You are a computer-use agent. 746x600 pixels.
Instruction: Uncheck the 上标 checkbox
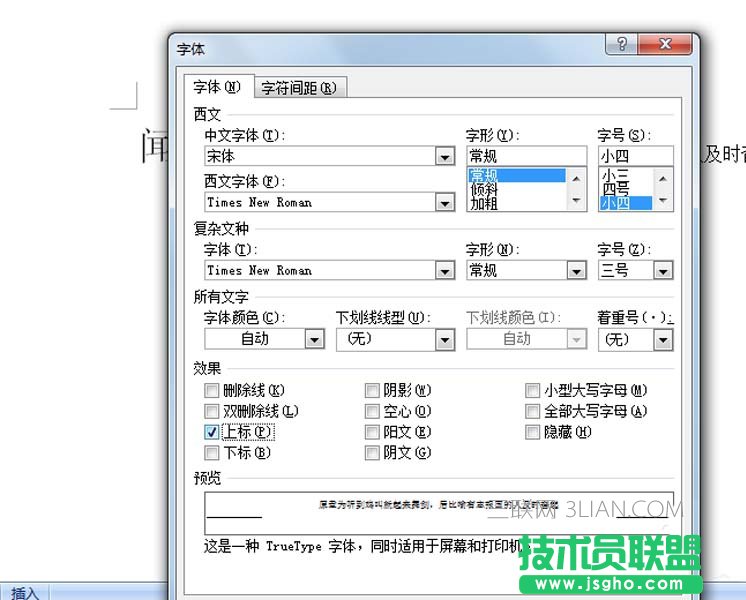tap(211, 432)
